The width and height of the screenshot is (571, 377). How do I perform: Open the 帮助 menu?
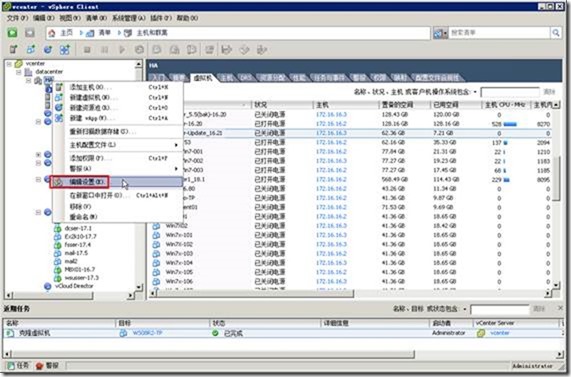click(187, 18)
